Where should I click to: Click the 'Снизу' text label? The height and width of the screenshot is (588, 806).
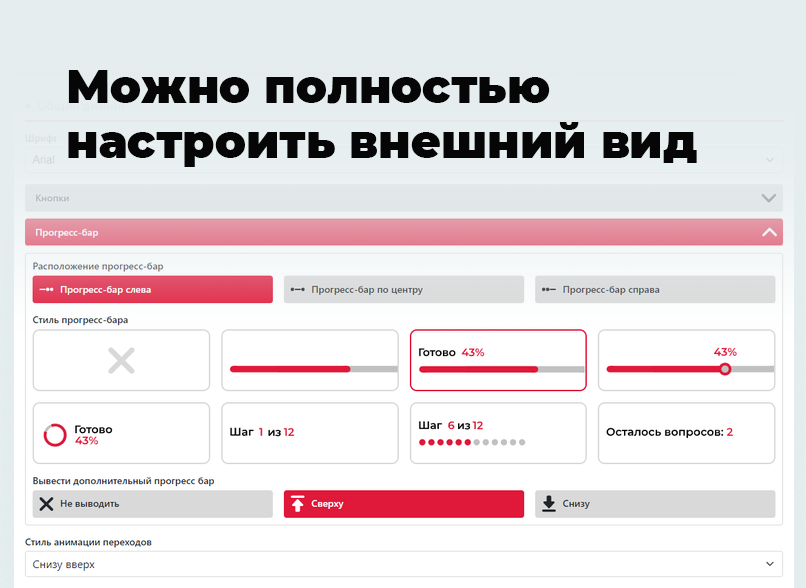[x=576, y=504]
